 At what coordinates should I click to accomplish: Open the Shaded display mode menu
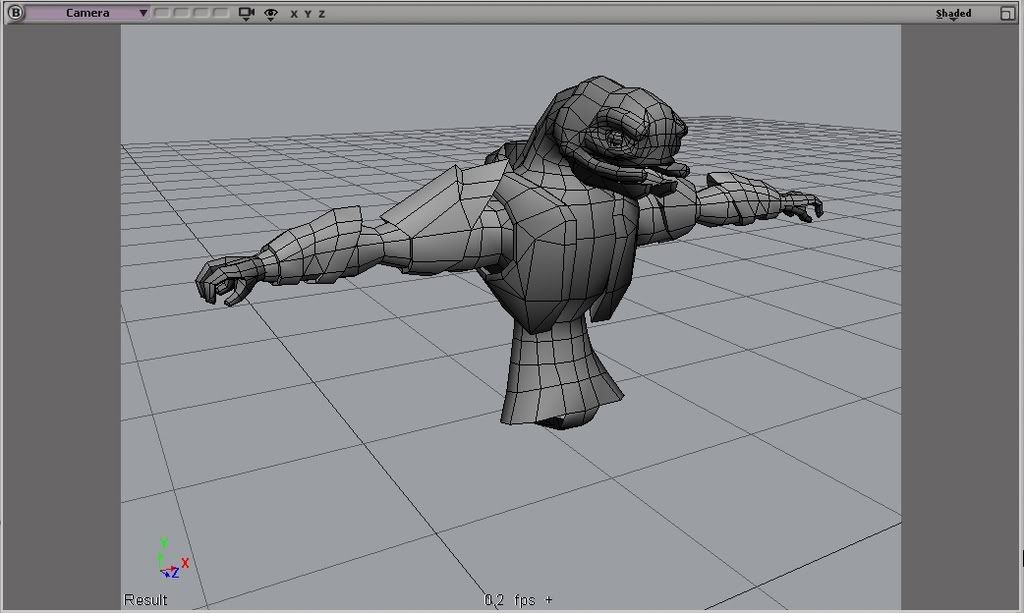953,14
